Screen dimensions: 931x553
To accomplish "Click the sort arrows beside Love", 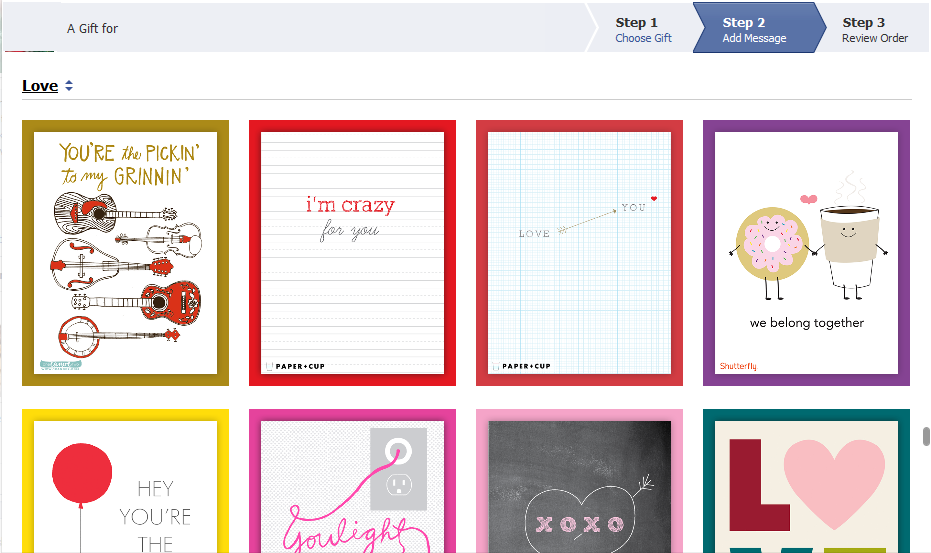I will point(69,86).
